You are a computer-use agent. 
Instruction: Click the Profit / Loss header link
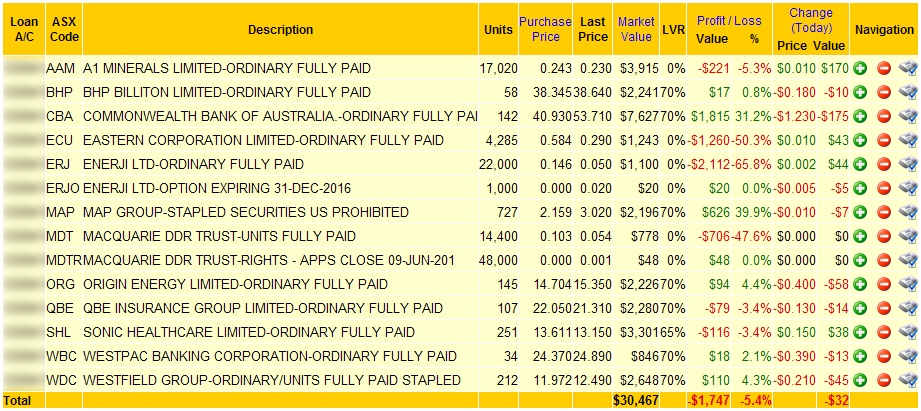coord(729,21)
